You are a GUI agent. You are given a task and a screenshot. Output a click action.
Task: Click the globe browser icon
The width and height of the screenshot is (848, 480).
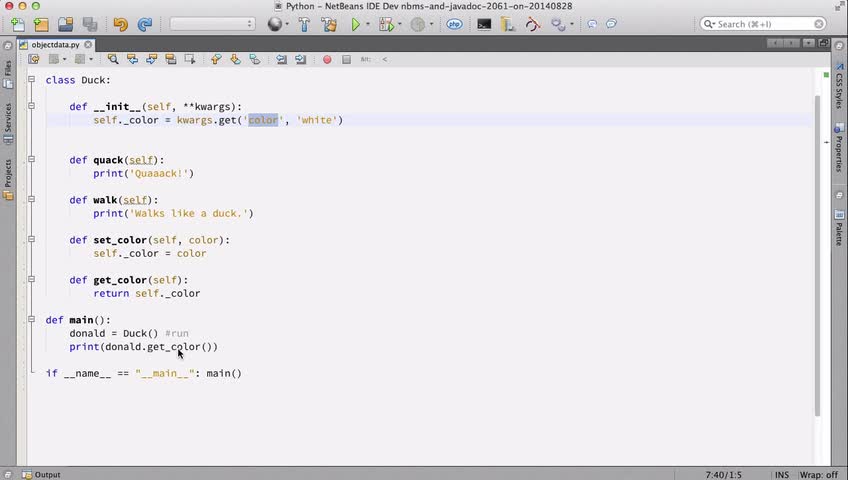click(x=275, y=24)
